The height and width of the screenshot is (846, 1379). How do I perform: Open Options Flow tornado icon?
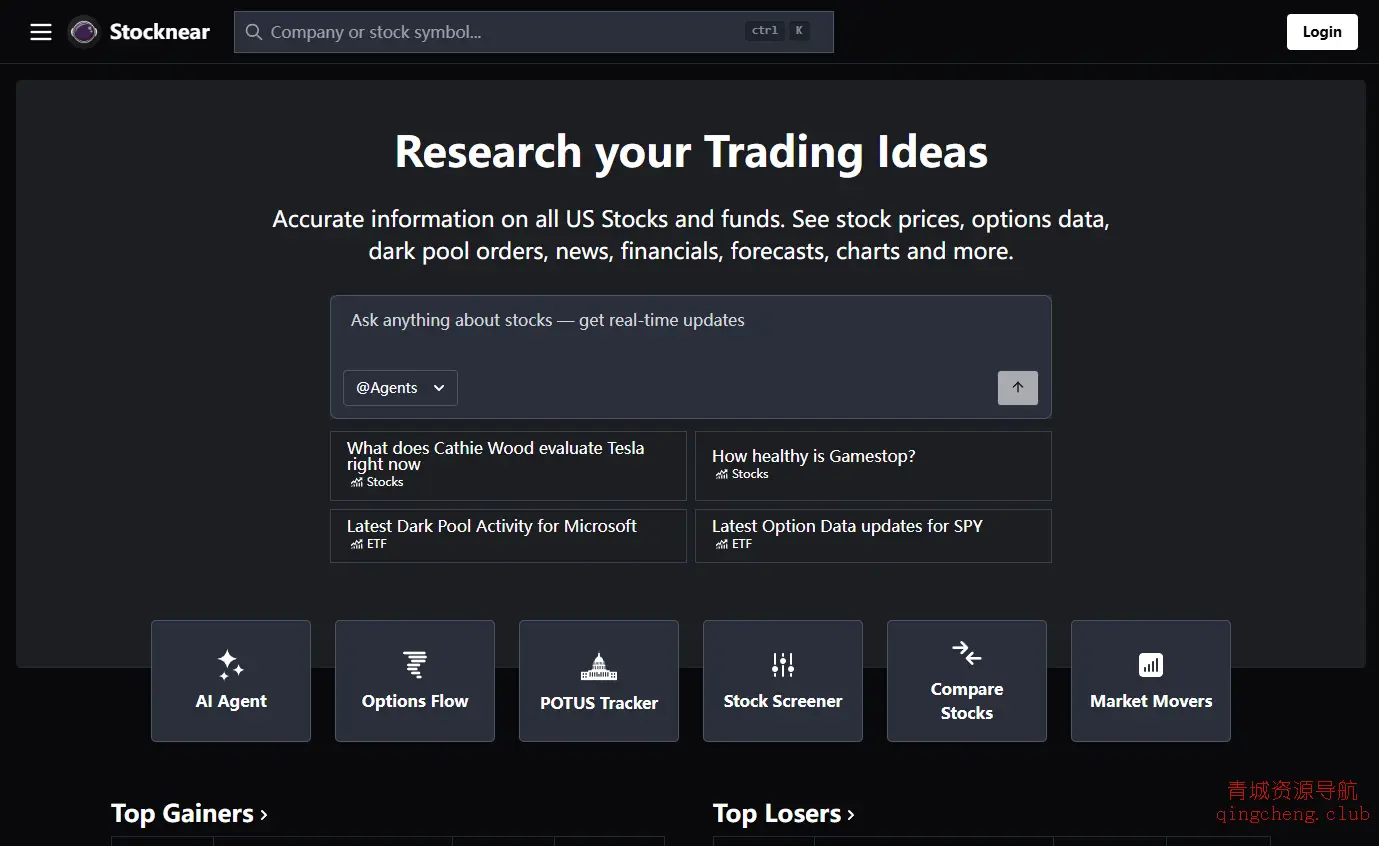tap(415, 665)
